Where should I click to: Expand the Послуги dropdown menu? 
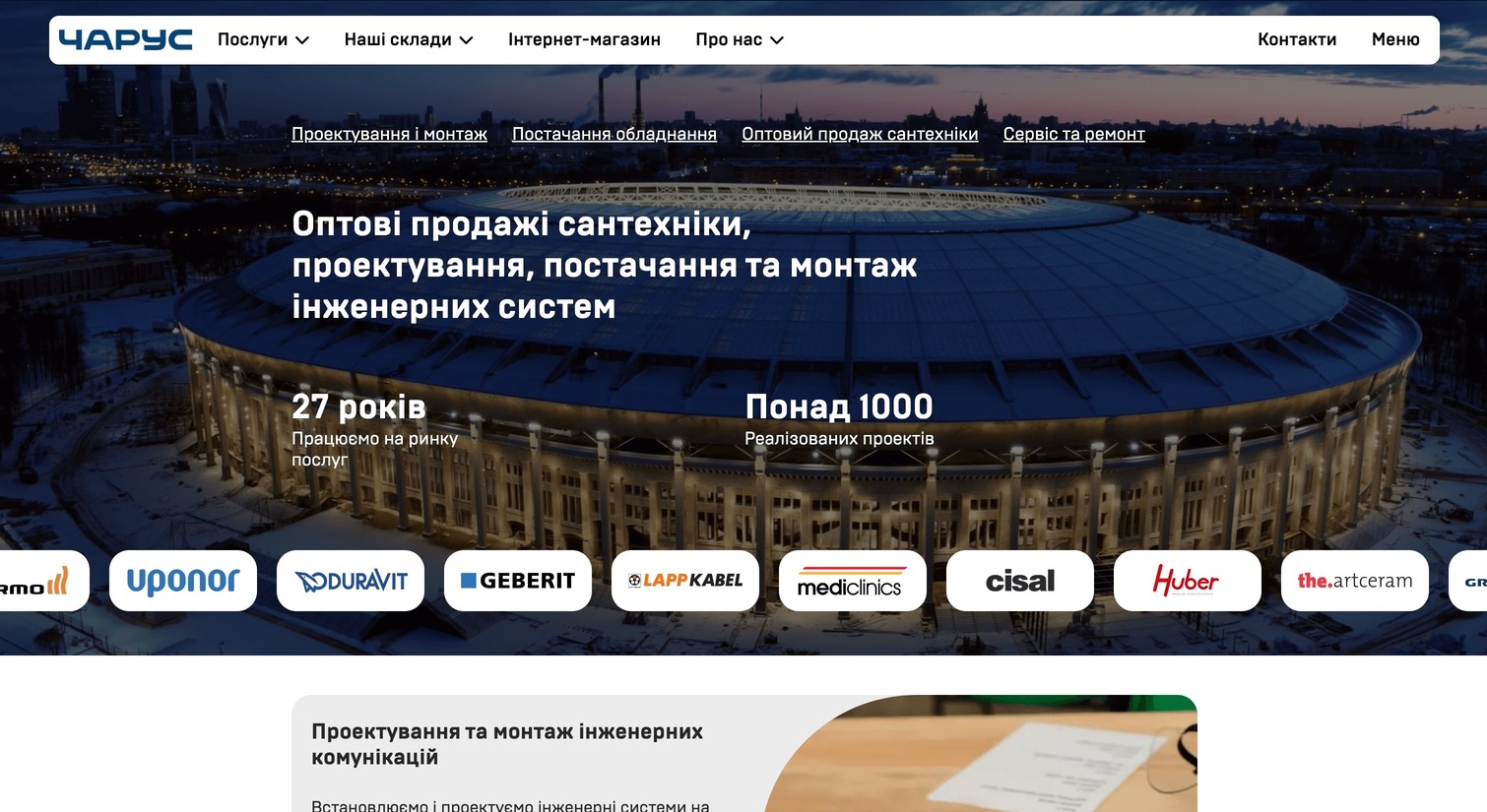[x=263, y=39]
